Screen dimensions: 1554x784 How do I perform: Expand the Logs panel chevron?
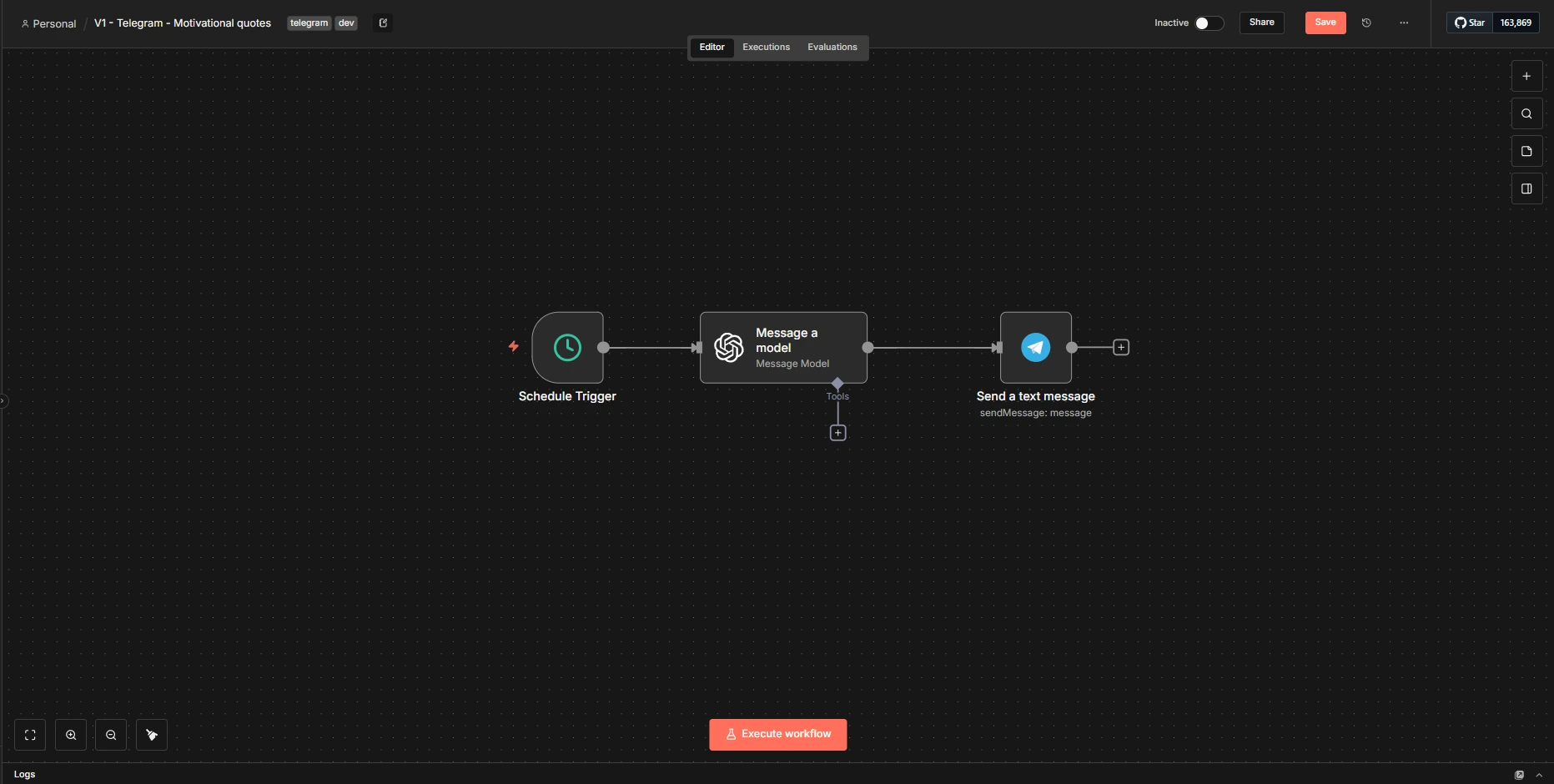[x=1539, y=775]
